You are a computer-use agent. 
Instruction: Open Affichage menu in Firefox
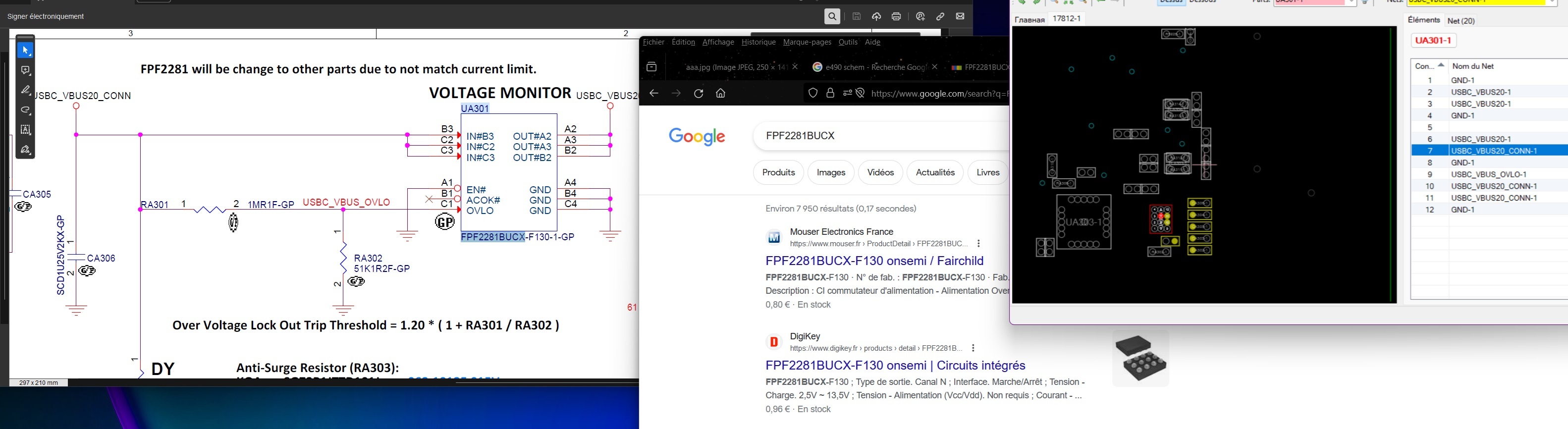pos(718,42)
